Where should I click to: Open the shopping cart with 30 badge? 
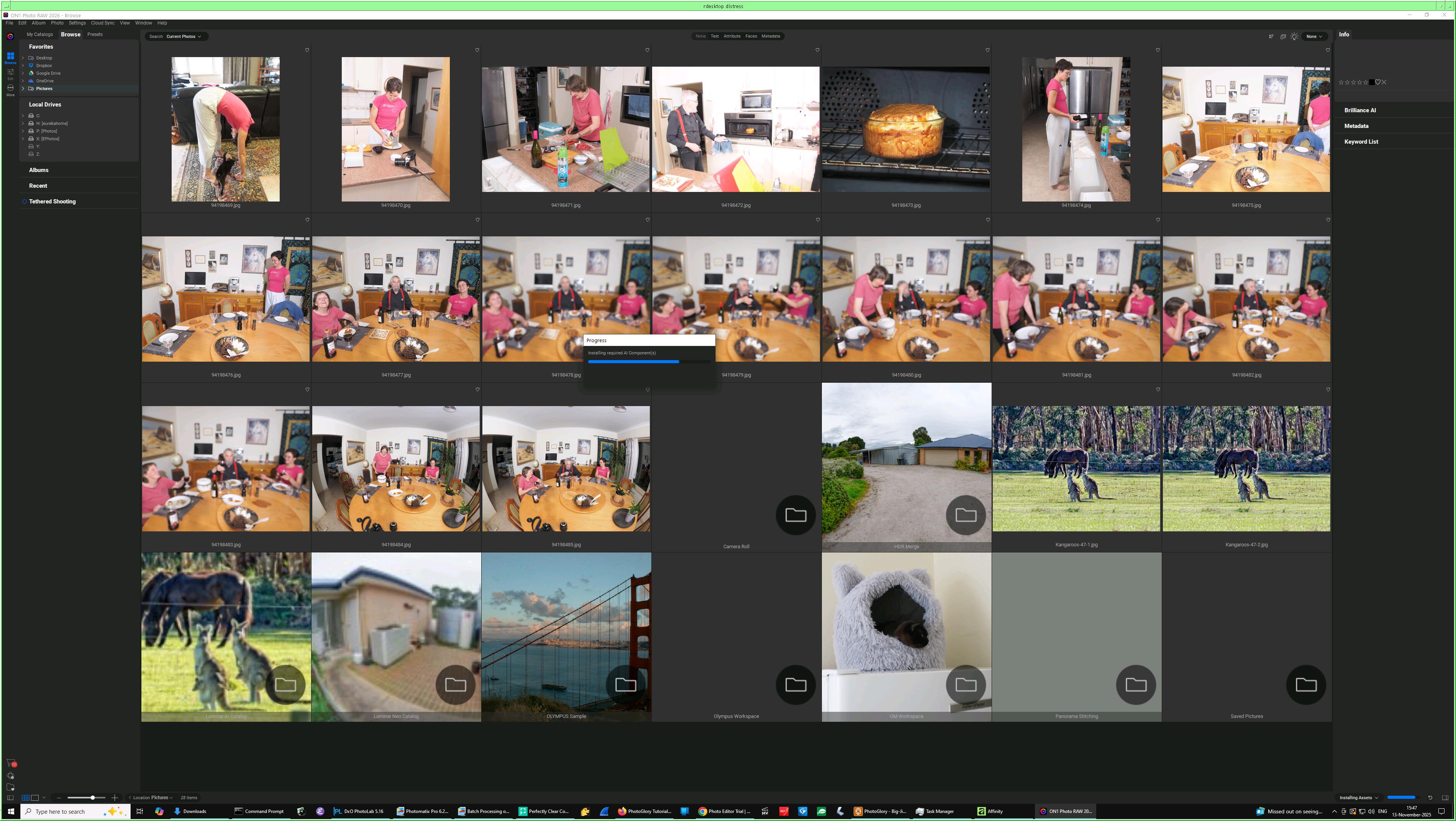click(11, 764)
